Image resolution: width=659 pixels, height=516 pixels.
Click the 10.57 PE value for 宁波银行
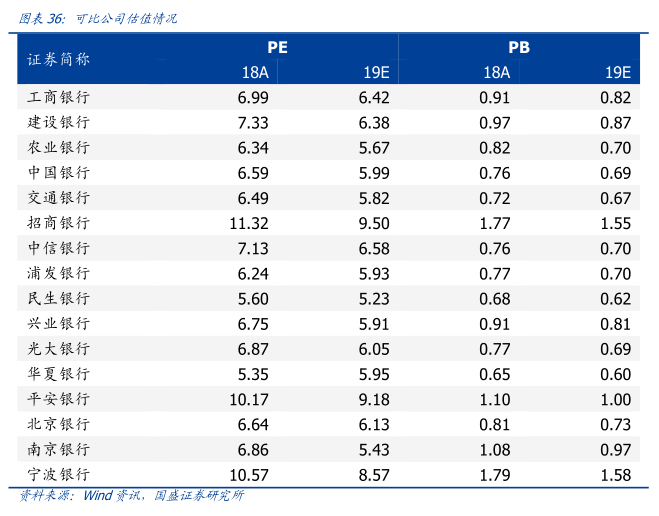[x=249, y=474]
